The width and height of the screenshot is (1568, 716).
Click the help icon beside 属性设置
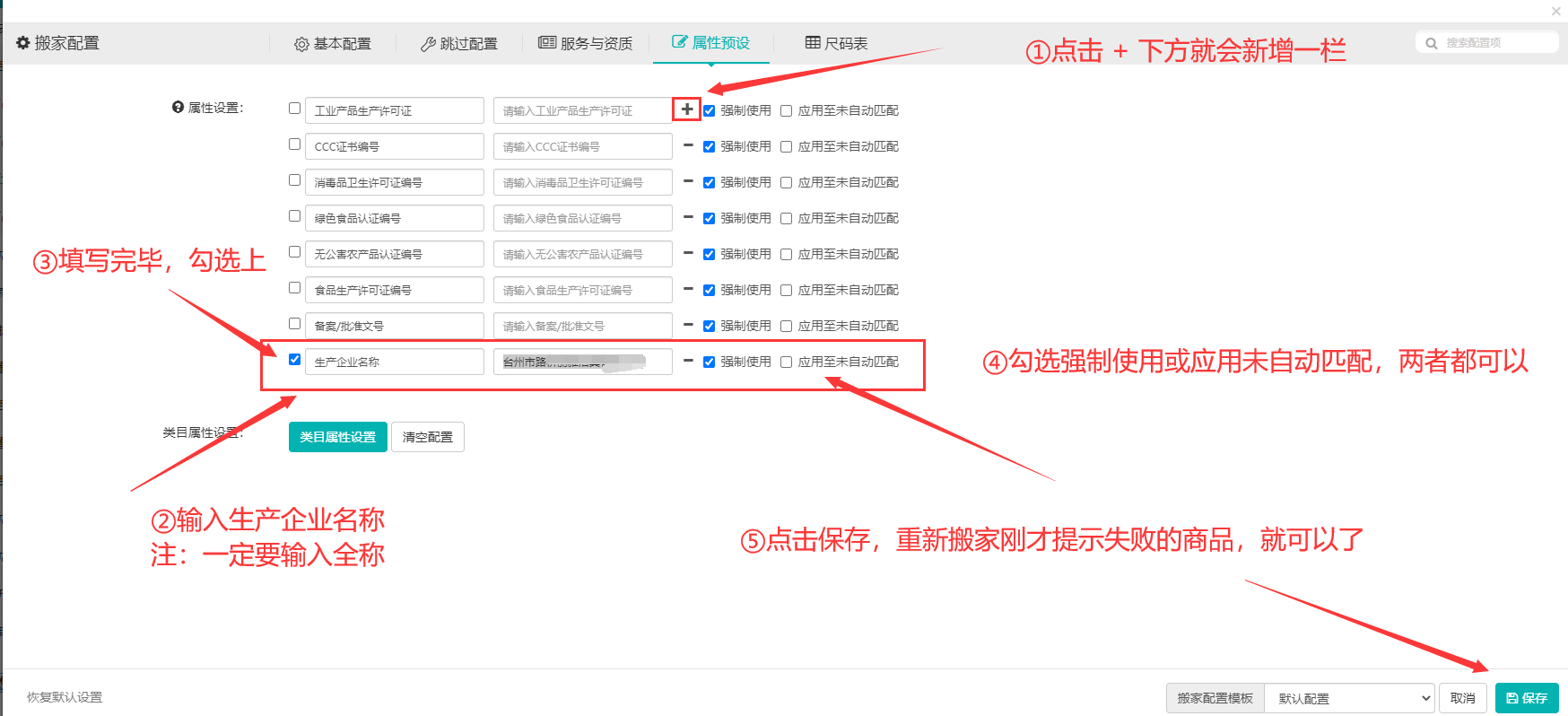point(178,108)
